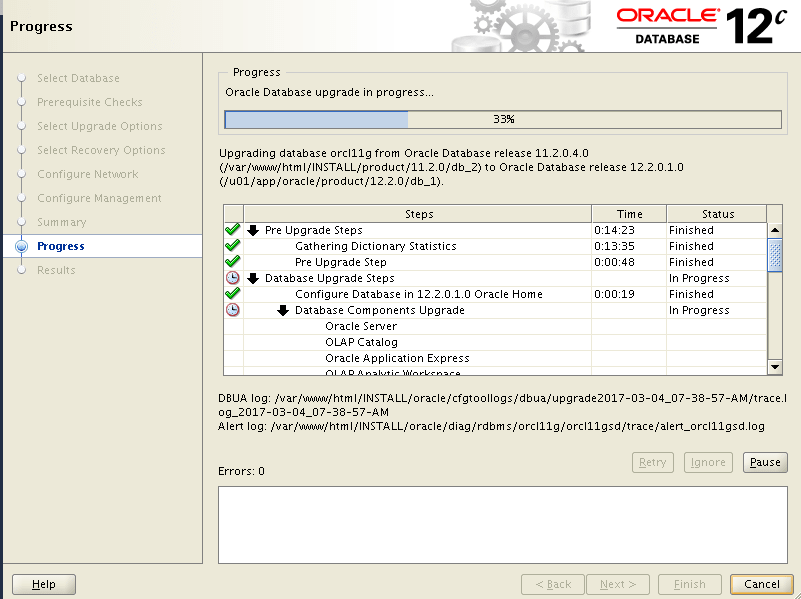Click the steps table scroll up arrow
801x599 pixels.
[775, 230]
